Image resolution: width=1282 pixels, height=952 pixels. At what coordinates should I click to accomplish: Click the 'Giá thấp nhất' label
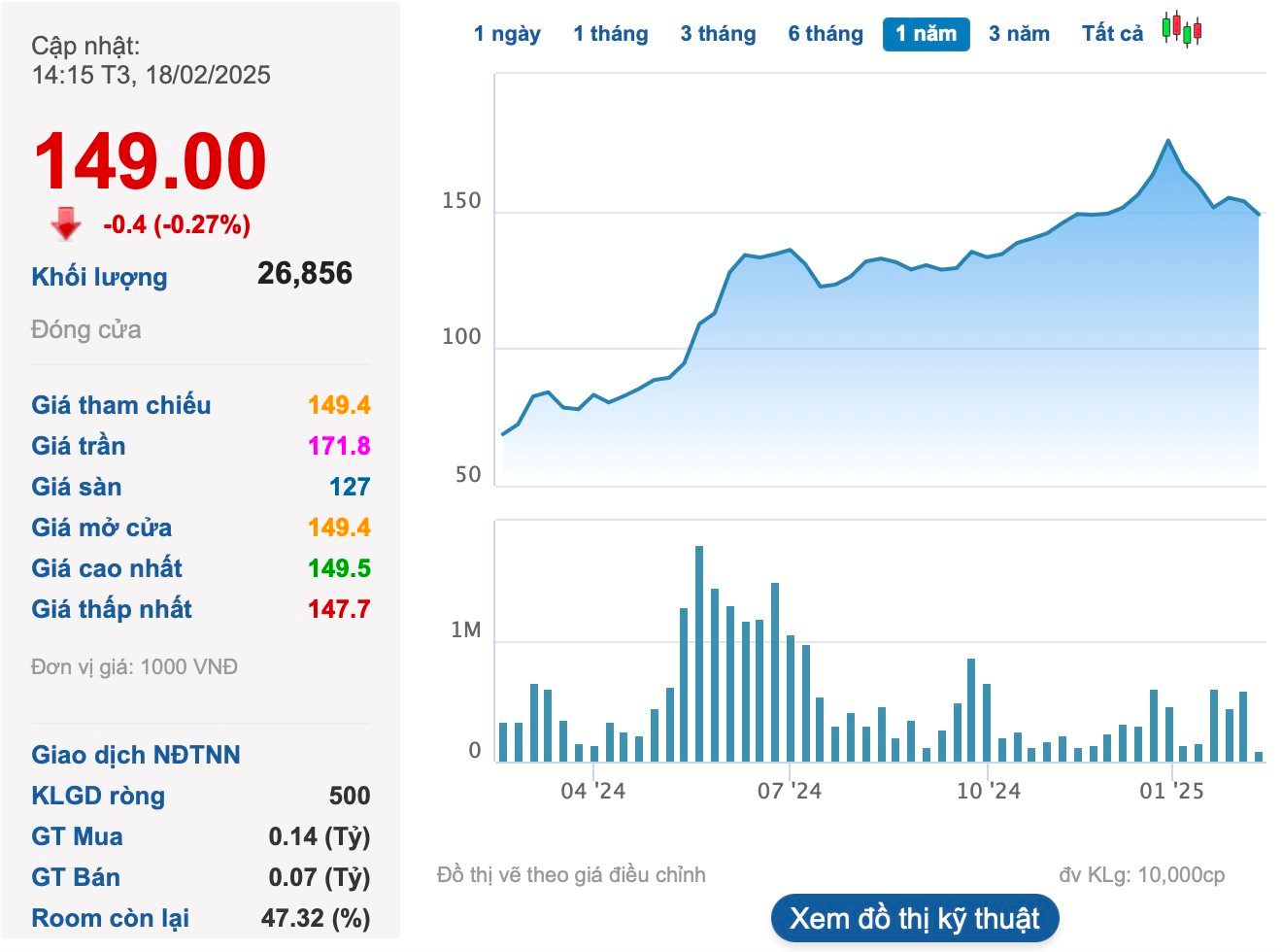click(112, 609)
